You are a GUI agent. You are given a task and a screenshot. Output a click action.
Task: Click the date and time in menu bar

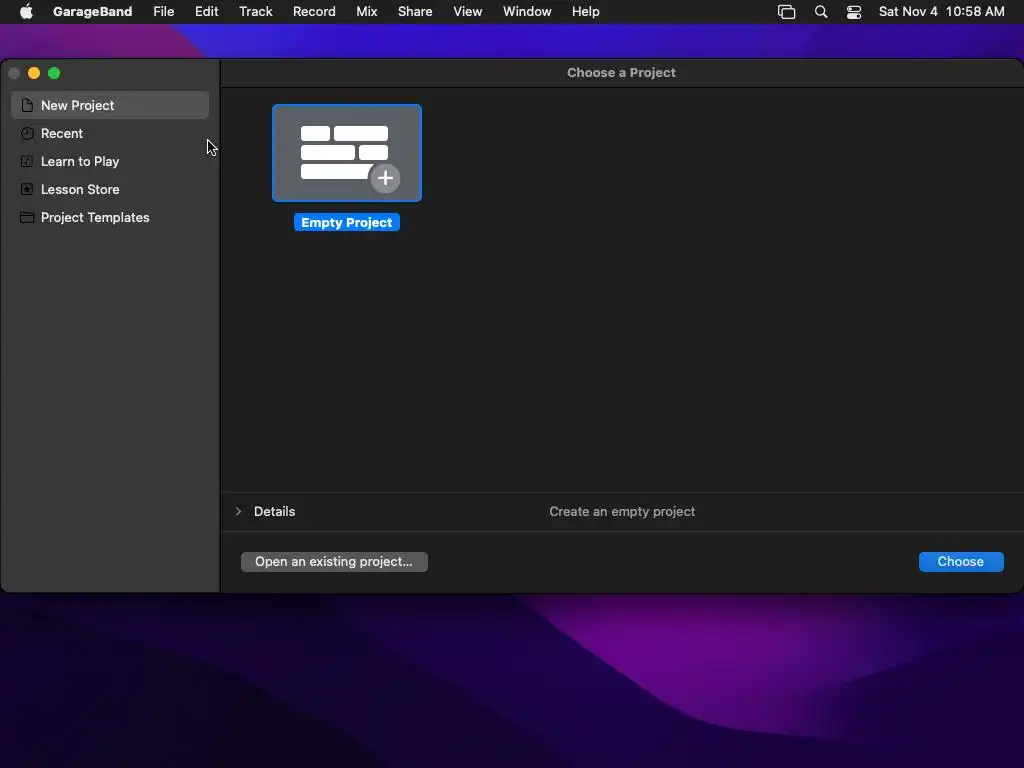(x=941, y=12)
